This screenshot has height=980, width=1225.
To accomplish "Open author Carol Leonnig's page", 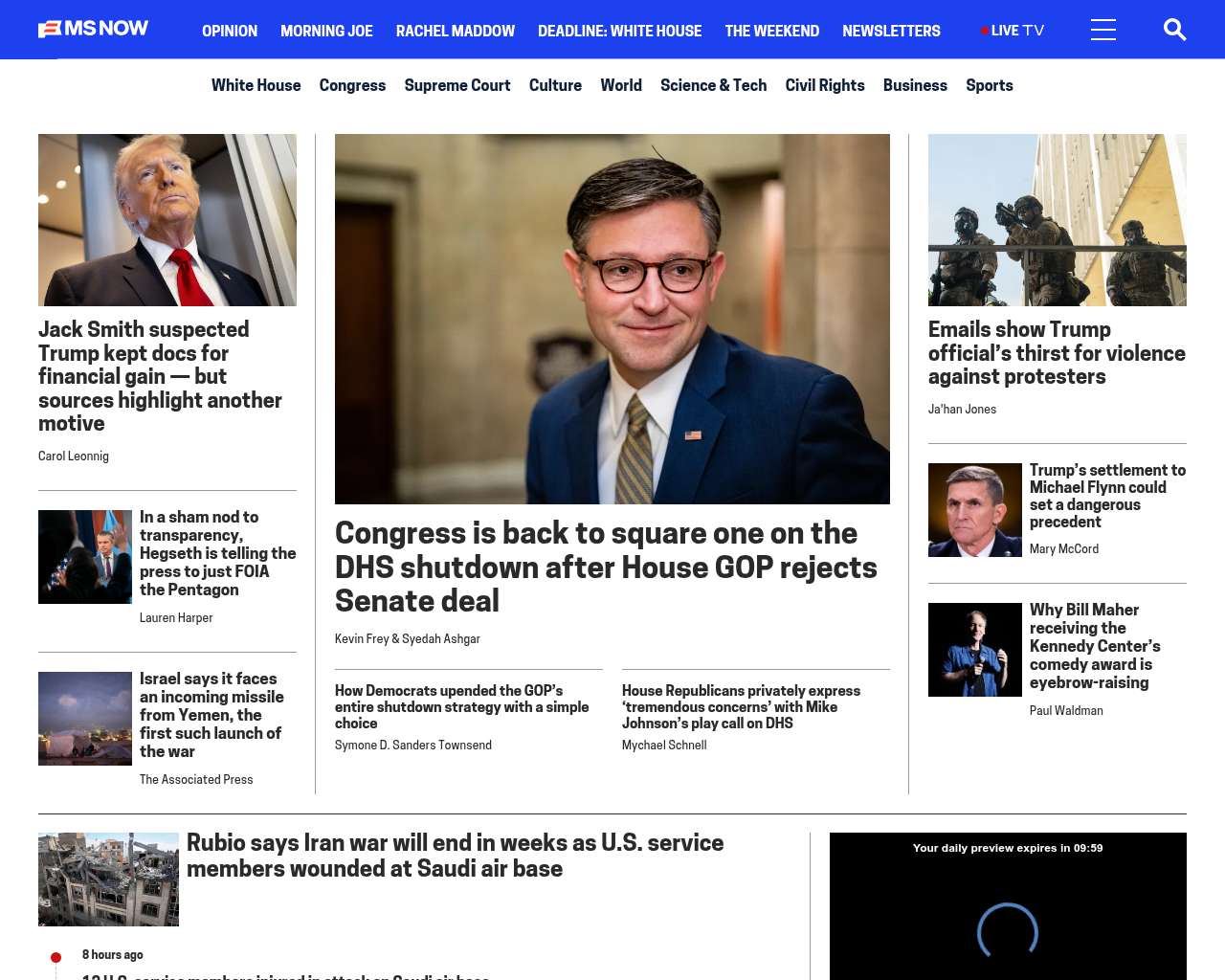I will (74, 457).
